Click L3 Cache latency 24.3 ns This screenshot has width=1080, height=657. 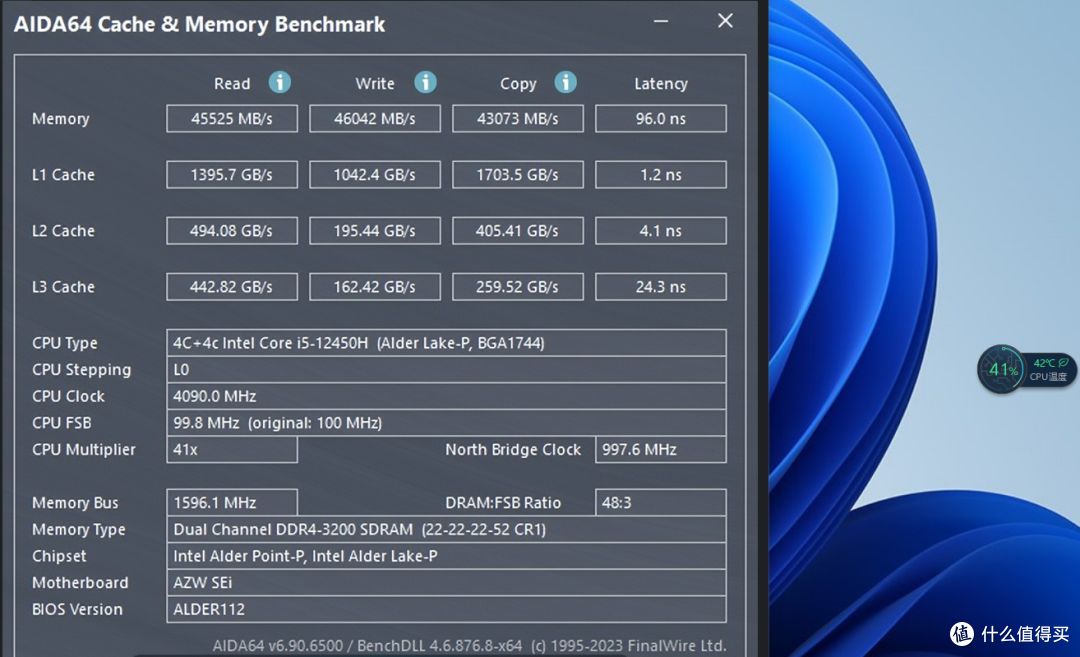661,287
